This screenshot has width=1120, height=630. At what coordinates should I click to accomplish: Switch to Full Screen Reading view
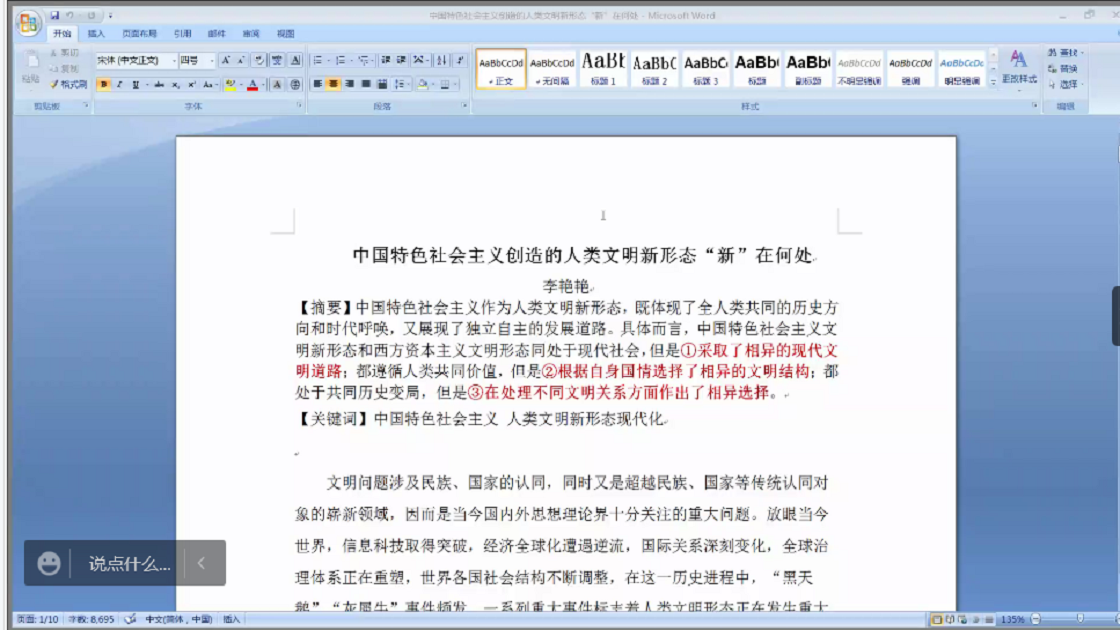[x=949, y=619]
